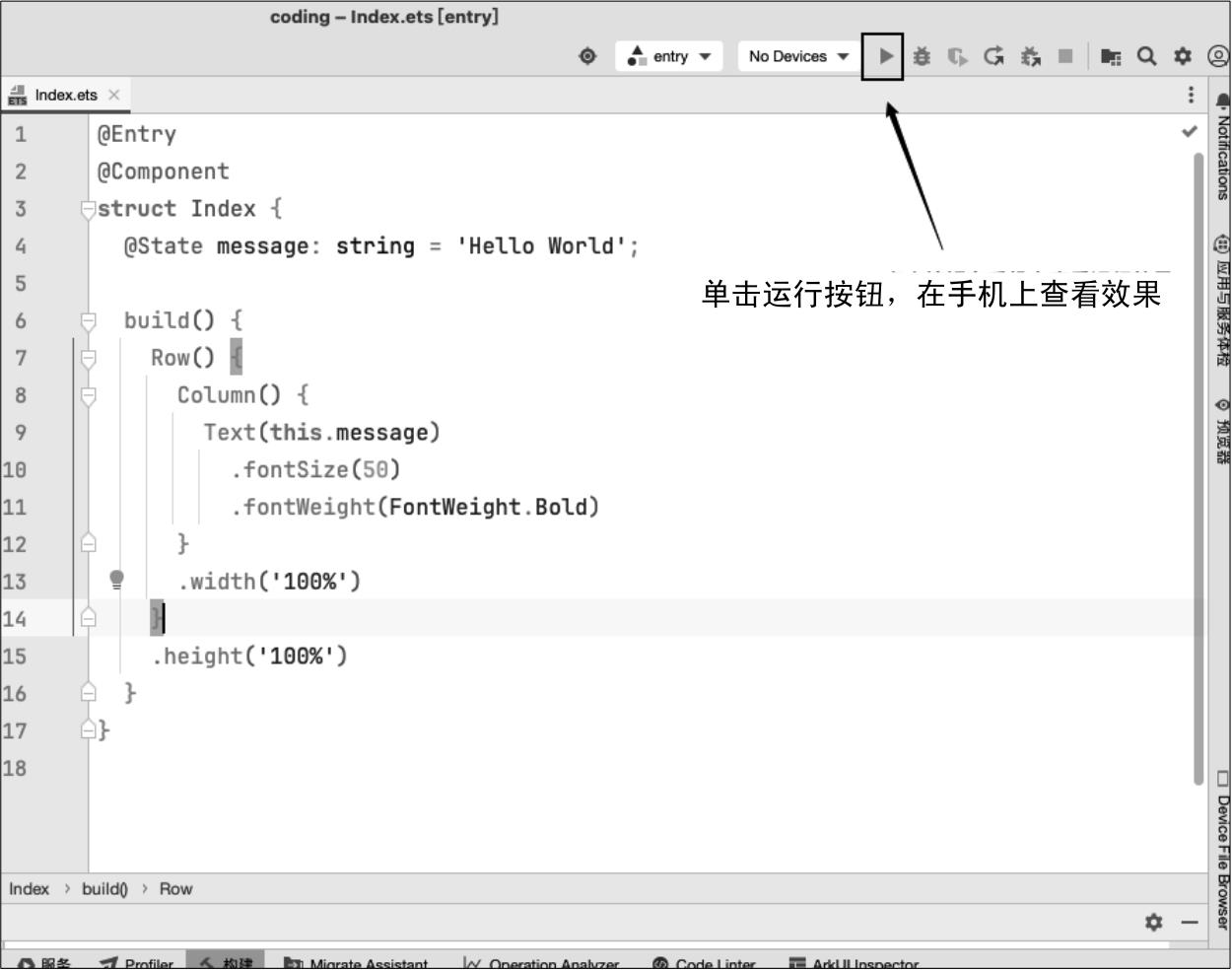Click the attach debugger bug-arrow icon
The height and width of the screenshot is (970, 1232).
[1030, 56]
